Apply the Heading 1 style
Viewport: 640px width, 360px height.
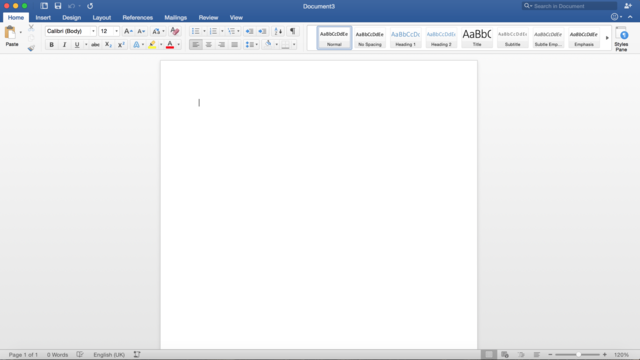[x=405, y=38]
